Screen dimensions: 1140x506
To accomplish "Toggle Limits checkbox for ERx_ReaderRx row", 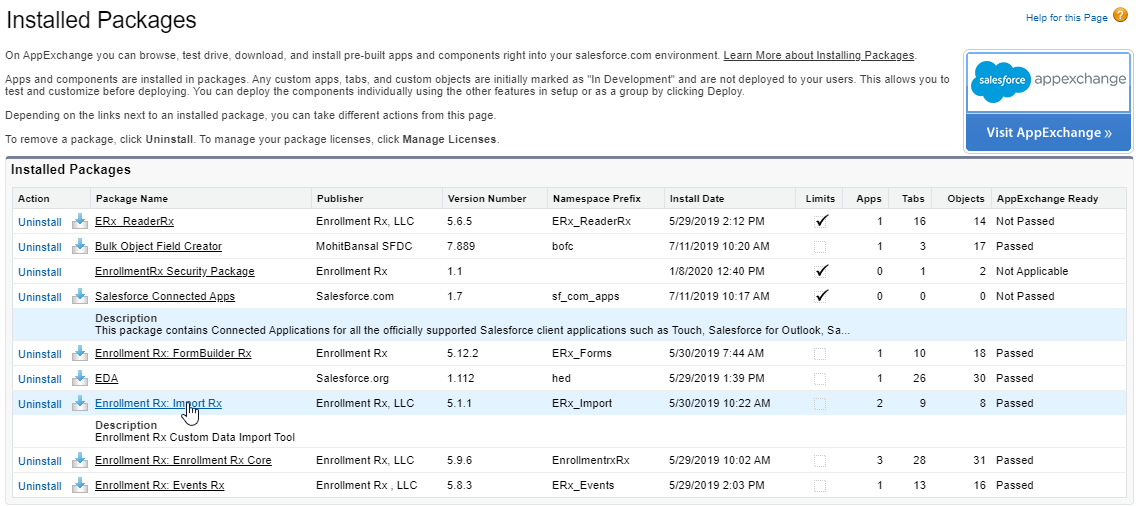I will click(x=821, y=221).
